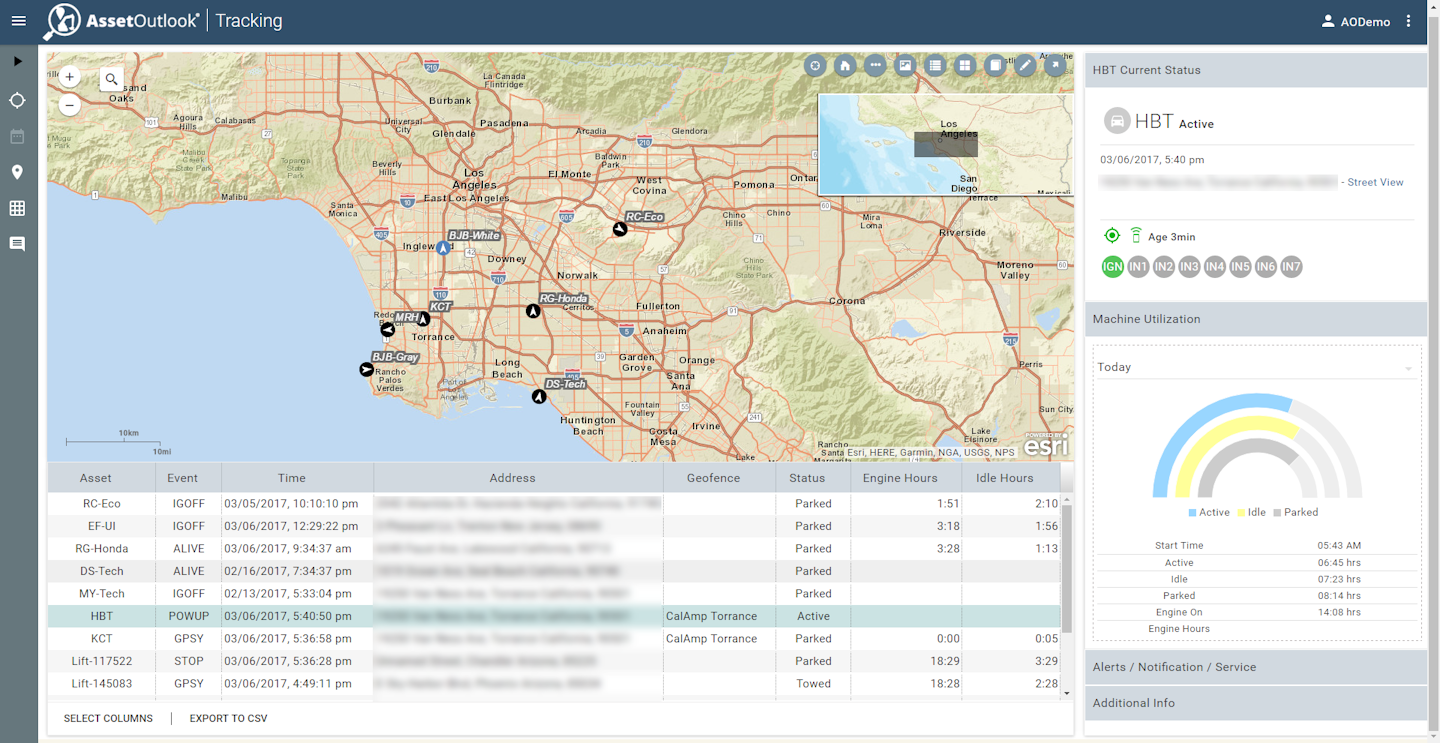The width and height of the screenshot is (1440, 743).
Task: Click the AODemo user account
Action: click(x=1355, y=21)
